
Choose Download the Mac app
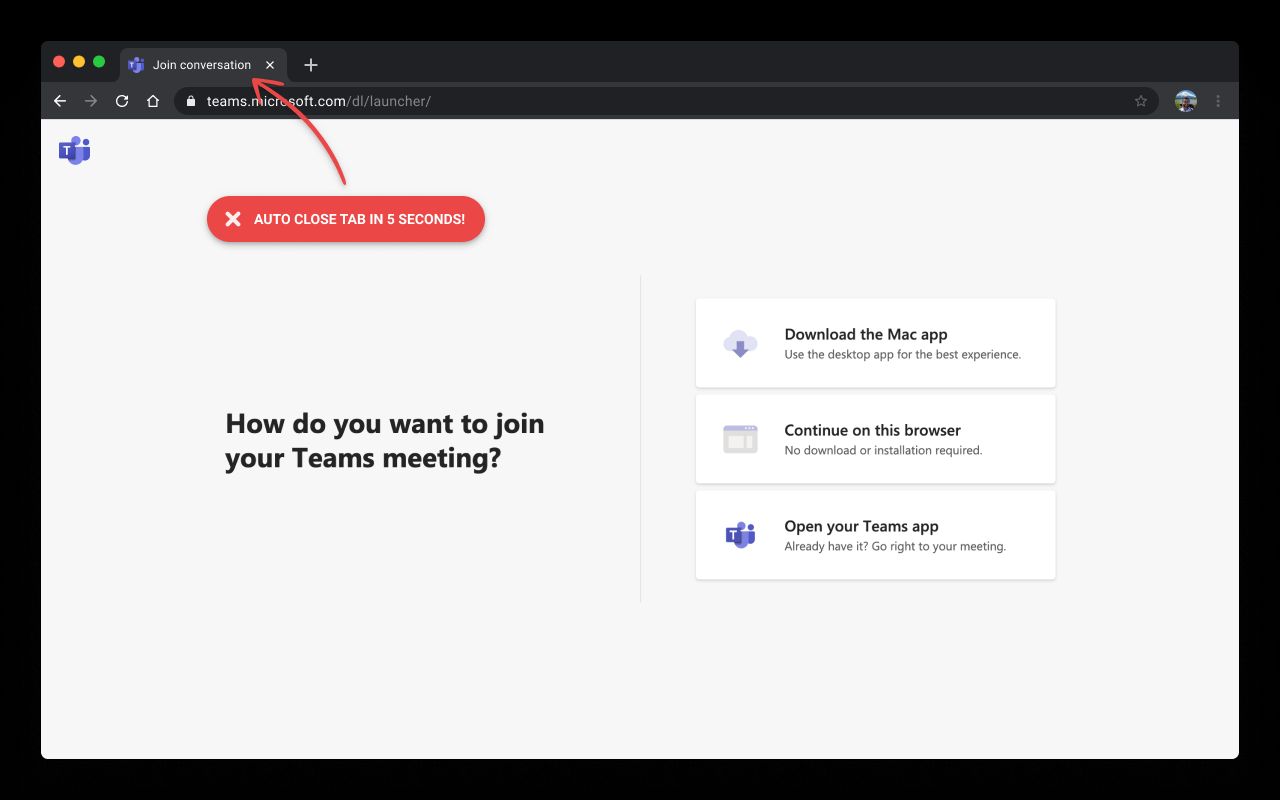(x=875, y=343)
